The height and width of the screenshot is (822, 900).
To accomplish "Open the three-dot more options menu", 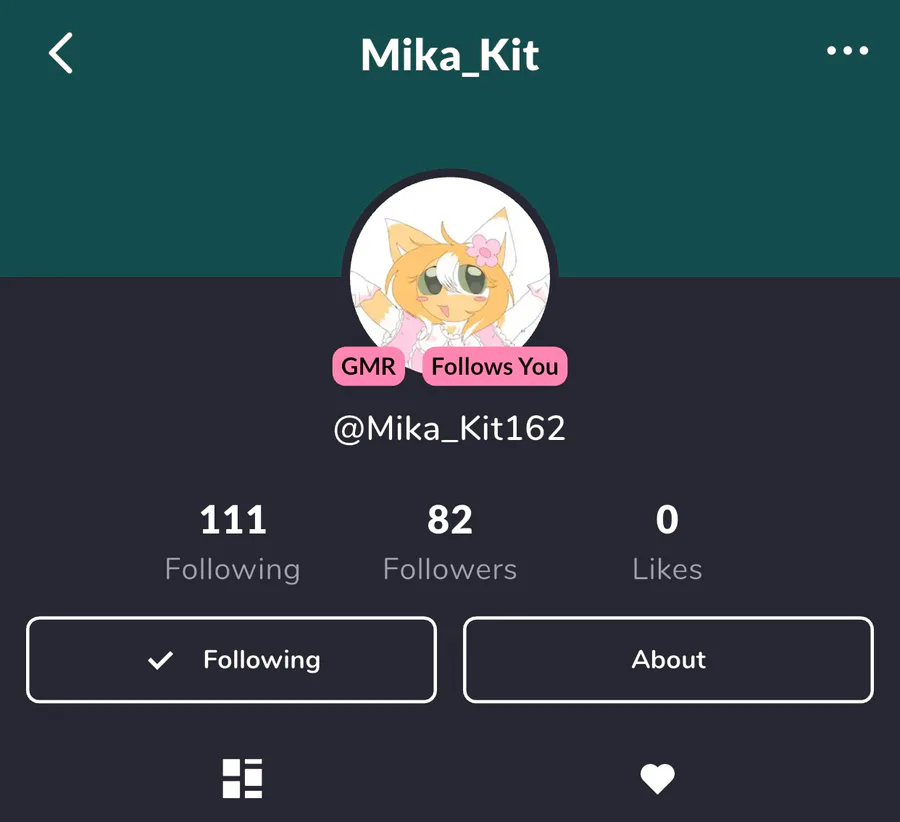I will [847, 51].
